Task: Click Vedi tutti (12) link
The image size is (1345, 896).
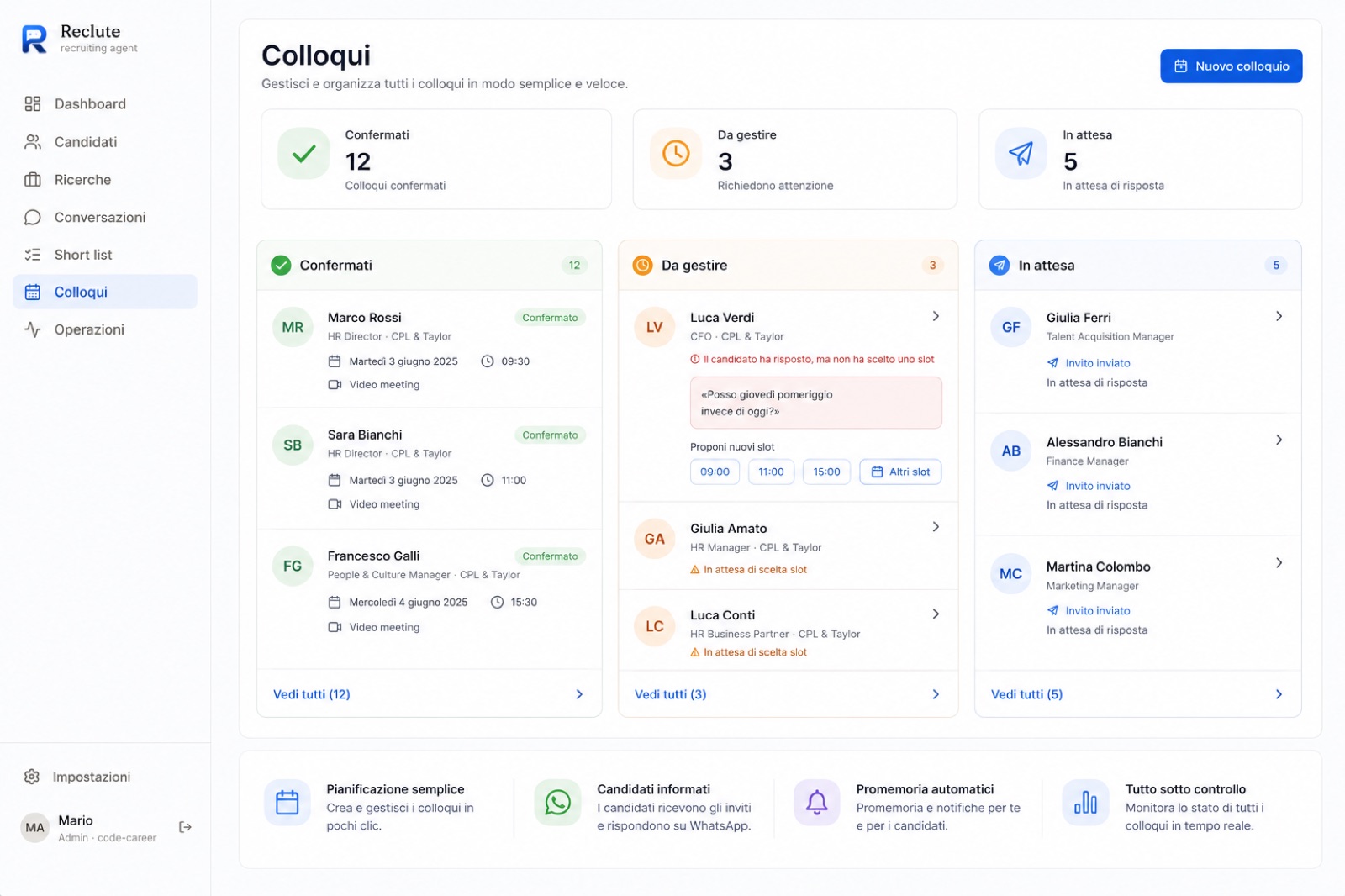Action: (x=312, y=694)
